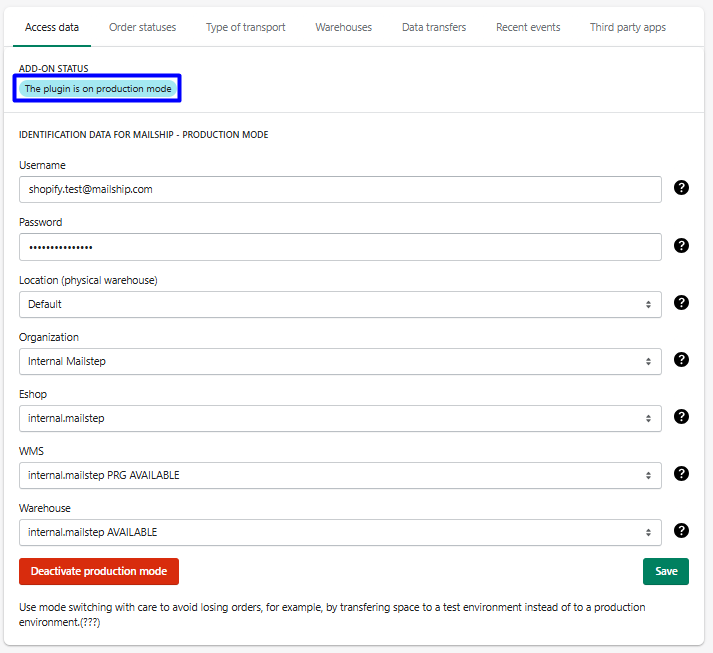This screenshot has height=653, width=713.
Task: Expand the Warehouse dropdown
Action: (340, 532)
